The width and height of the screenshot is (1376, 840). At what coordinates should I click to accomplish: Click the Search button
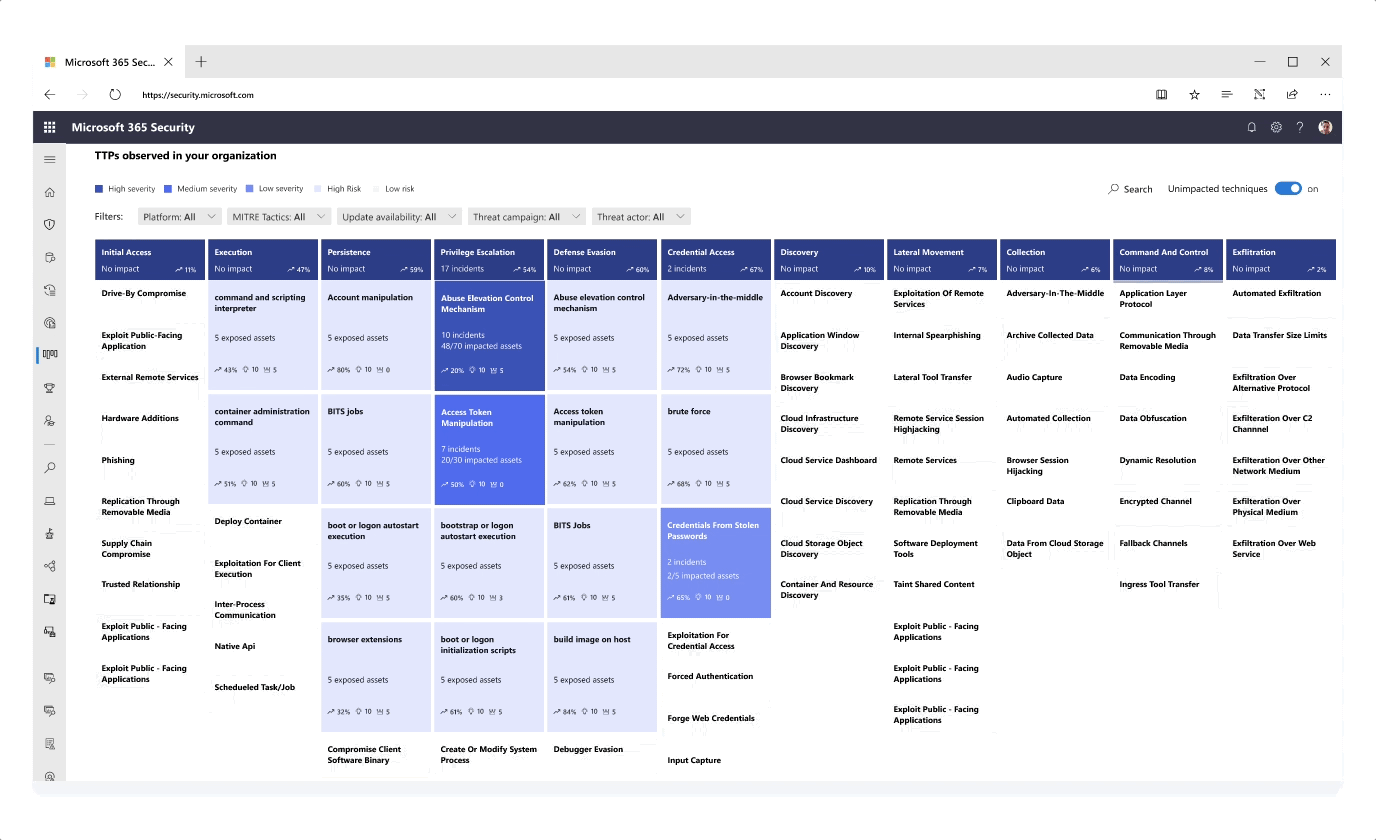(1130, 189)
